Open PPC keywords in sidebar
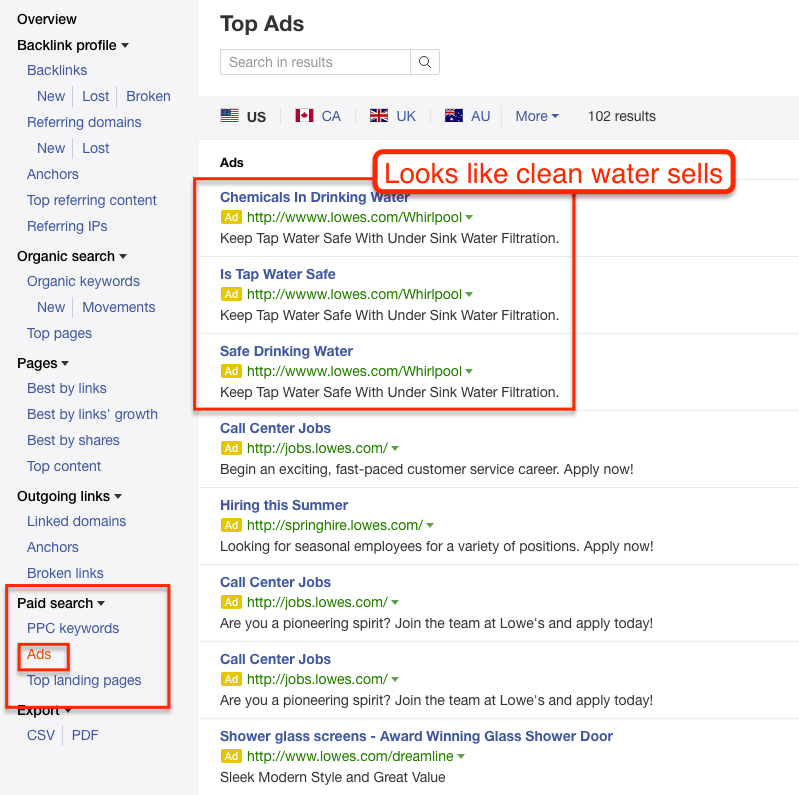This screenshot has width=799, height=795. [73, 628]
